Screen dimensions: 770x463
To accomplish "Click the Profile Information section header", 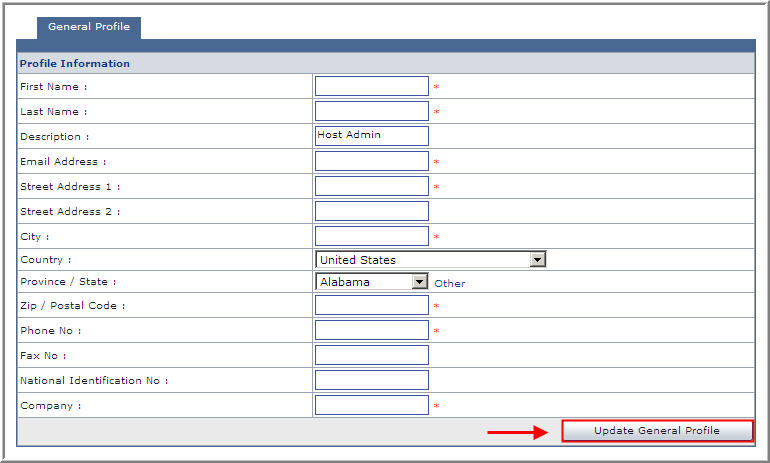I will click(75, 64).
